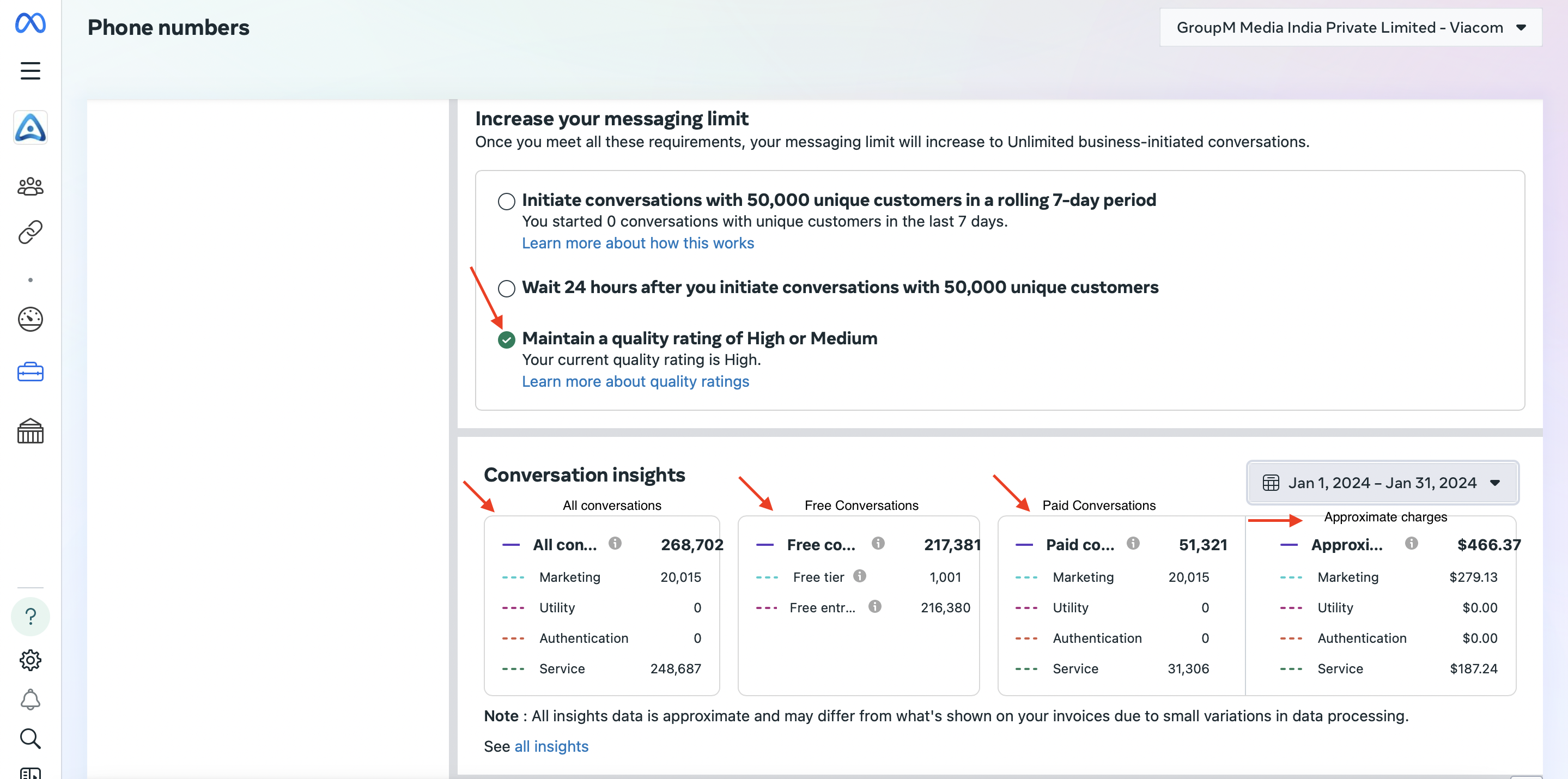Image resolution: width=1568 pixels, height=779 pixels.
Task: Select the Initiate conversations requirement radio
Action: pos(507,201)
